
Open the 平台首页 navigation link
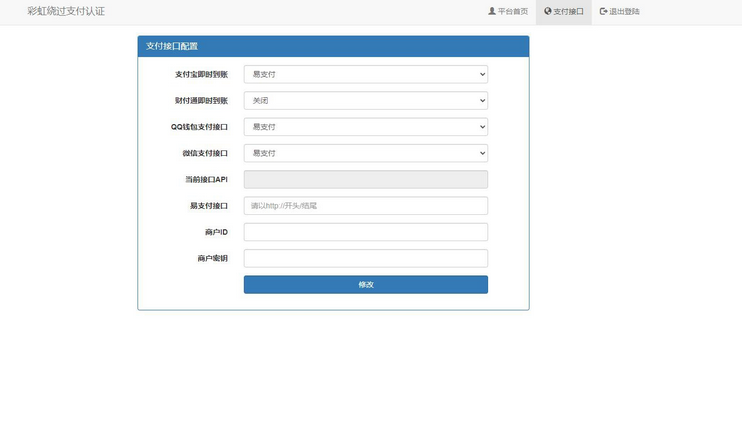508,11
